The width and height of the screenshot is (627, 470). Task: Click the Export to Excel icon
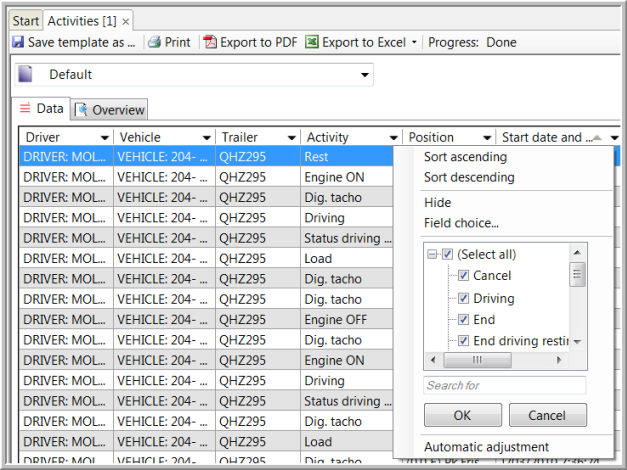pos(312,43)
